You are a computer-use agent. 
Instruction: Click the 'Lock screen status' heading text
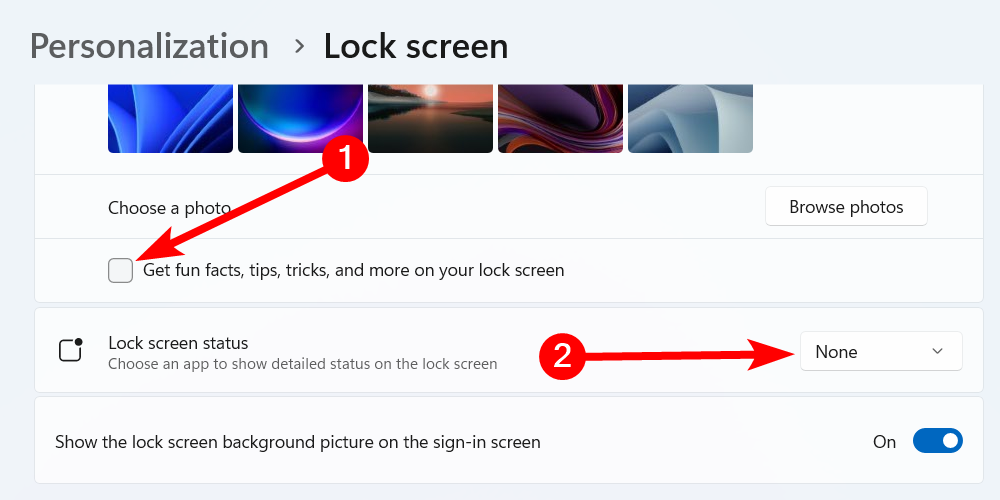pyautogui.click(x=178, y=342)
